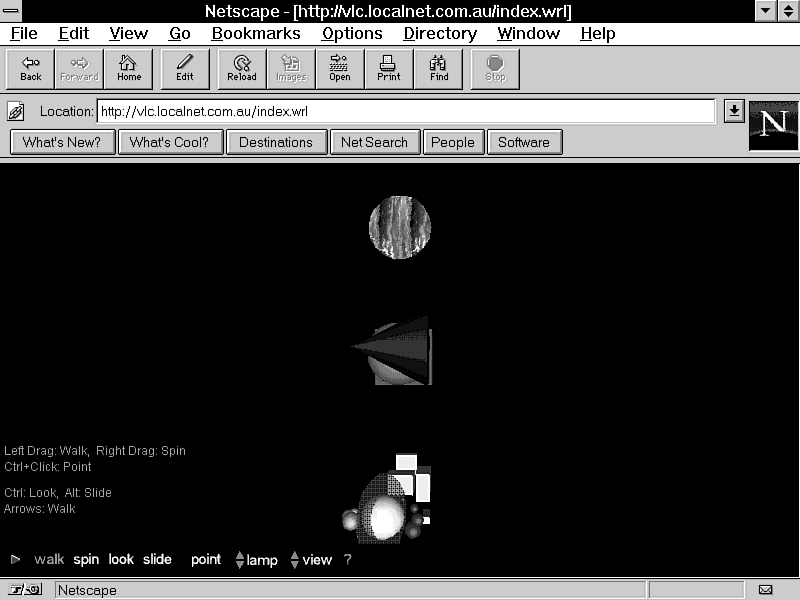Viewport: 800px width, 600px height.
Task: Switch to spin navigation mode
Action: [x=86, y=560]
